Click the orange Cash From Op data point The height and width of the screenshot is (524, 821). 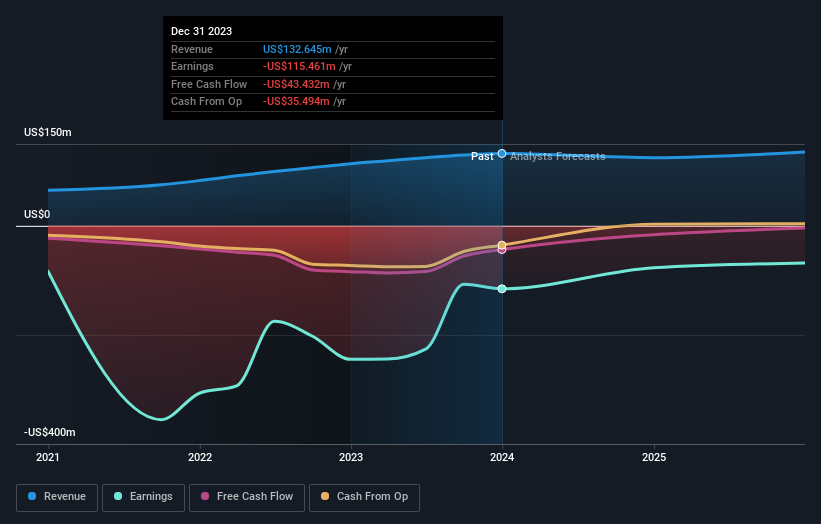502,245
